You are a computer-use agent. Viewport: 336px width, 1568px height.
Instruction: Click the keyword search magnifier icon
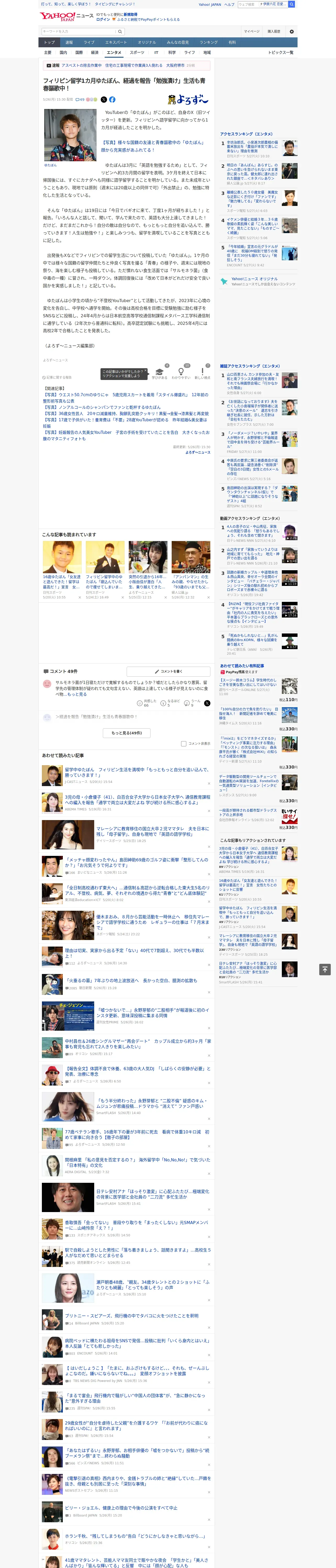pyautogui.click(x=120, y=32)
